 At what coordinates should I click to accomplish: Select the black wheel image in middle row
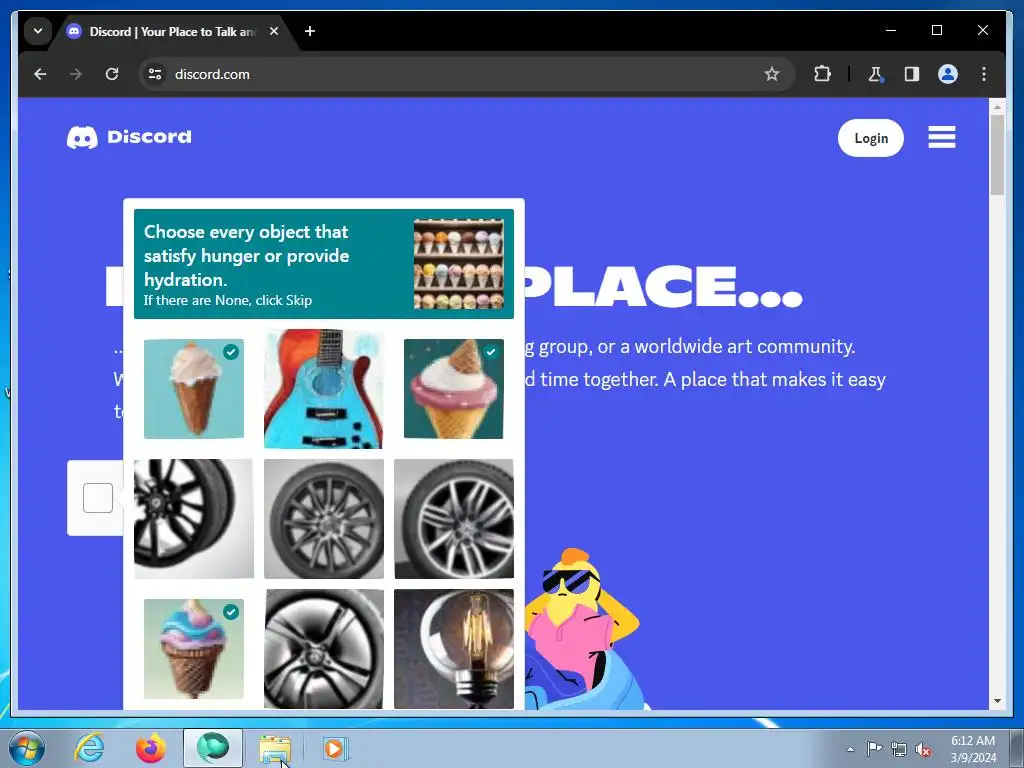pos(194,519)
